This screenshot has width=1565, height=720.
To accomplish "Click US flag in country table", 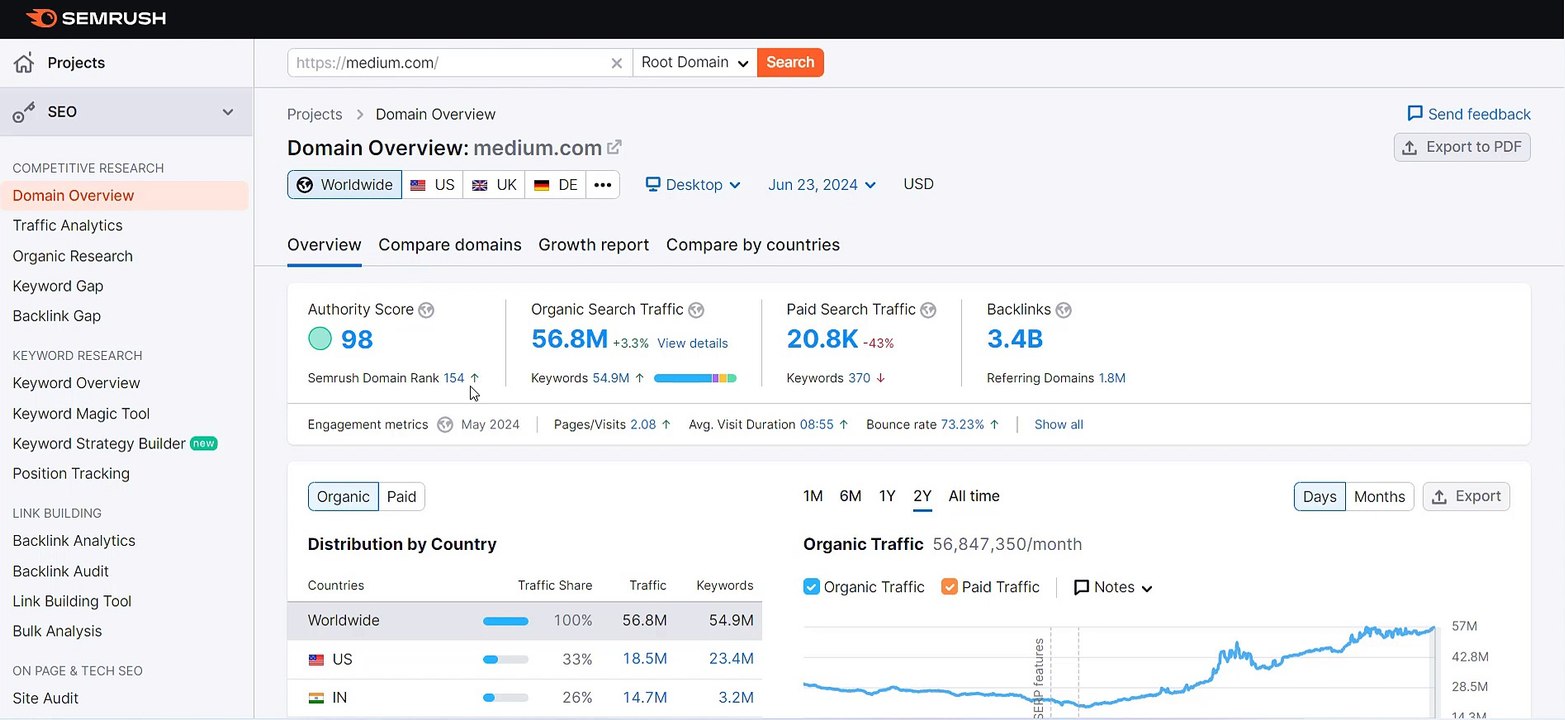I will (316, 660).
